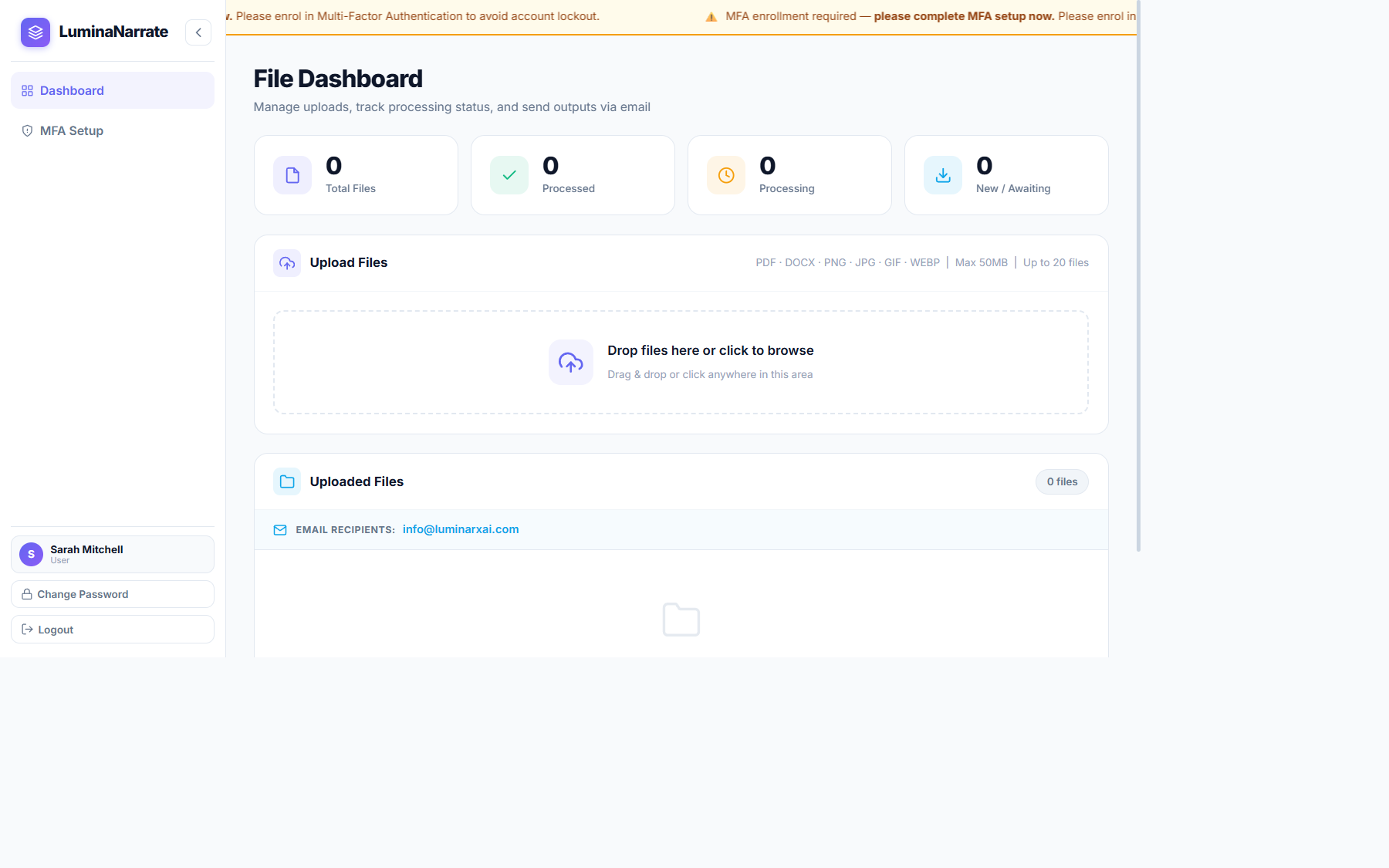Click the New / Awaiting download icon
1389x868 pixels.
click(942, 174)
